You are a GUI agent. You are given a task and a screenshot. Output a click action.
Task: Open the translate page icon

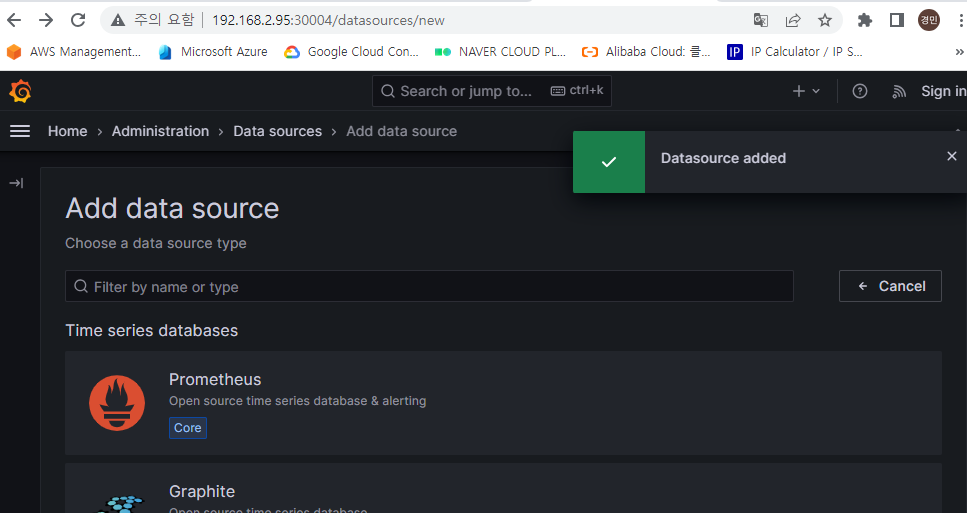coord(760,20)
